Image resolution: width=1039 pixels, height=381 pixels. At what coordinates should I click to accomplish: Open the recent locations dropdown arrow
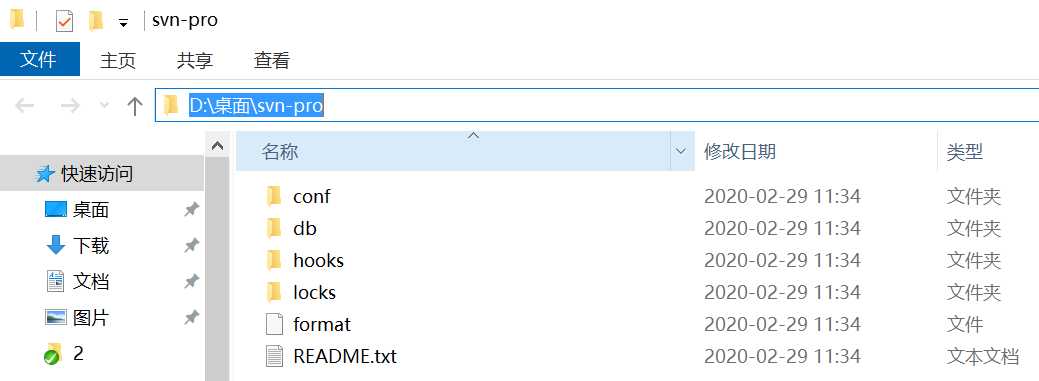[104, 105]
